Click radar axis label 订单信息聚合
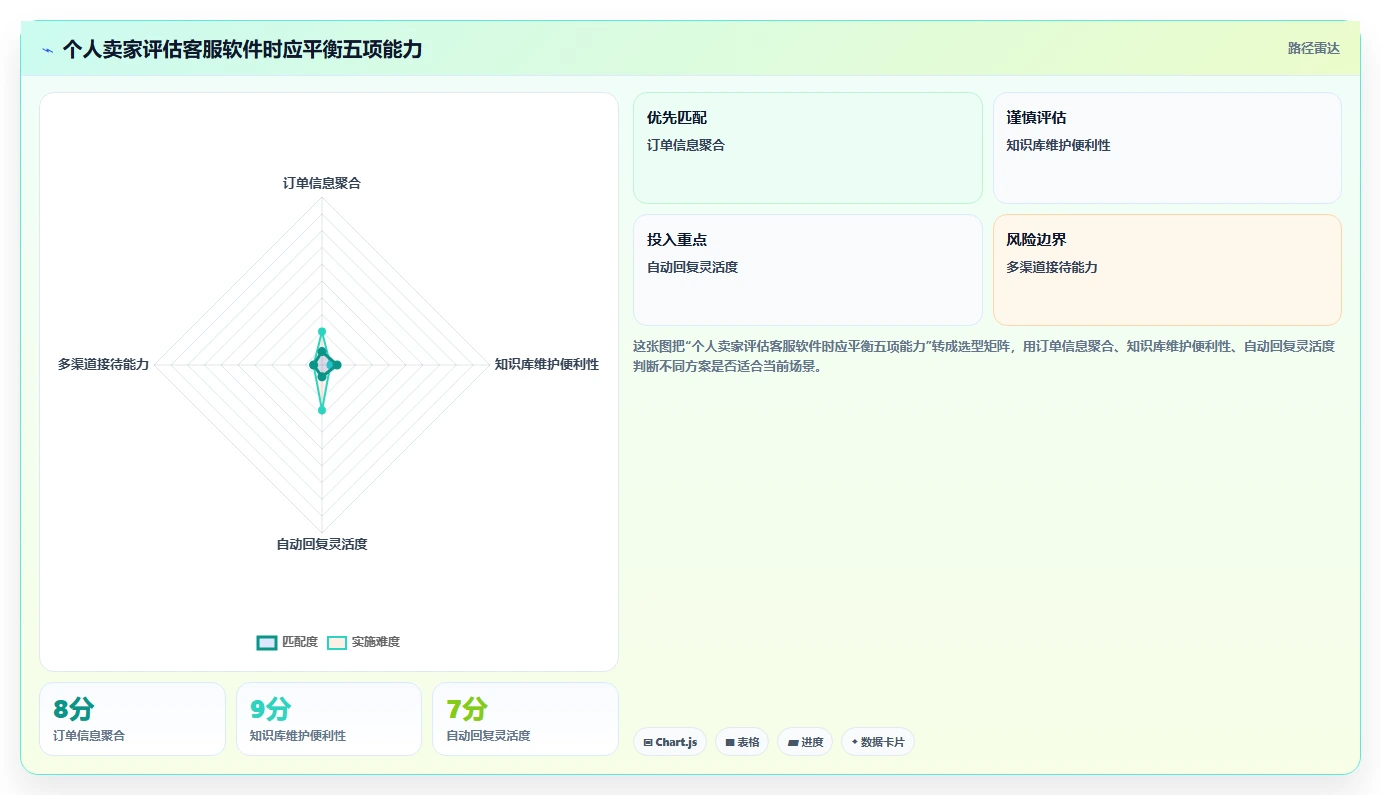The image size is (1381, 795). coord(322,183)
